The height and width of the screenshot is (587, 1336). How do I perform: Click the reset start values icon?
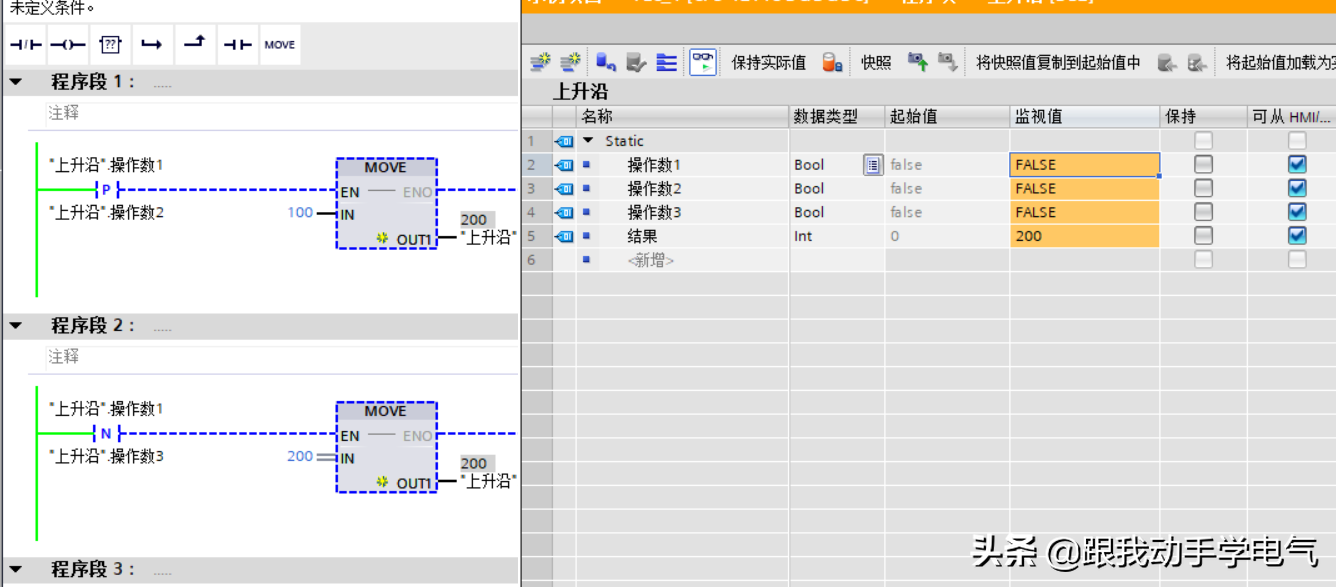[606, 62]
